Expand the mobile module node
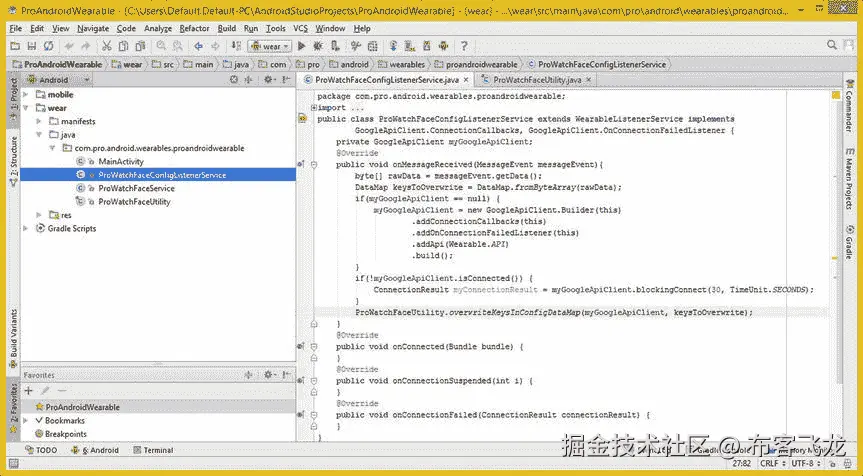 click(x=25, y=95)
